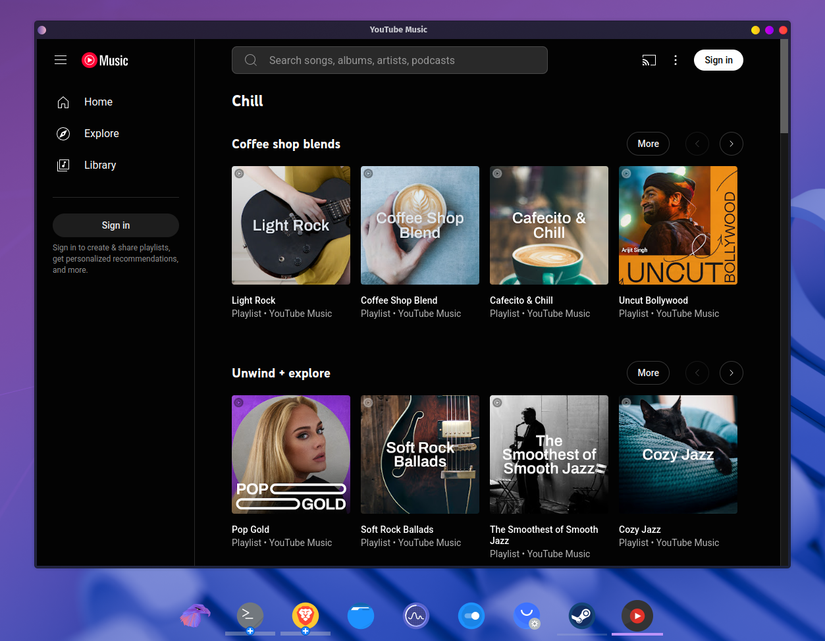The height and width of the screenshot is (641, 825).
Task: Launch Steam from the dock
Action: pos(582,616)
